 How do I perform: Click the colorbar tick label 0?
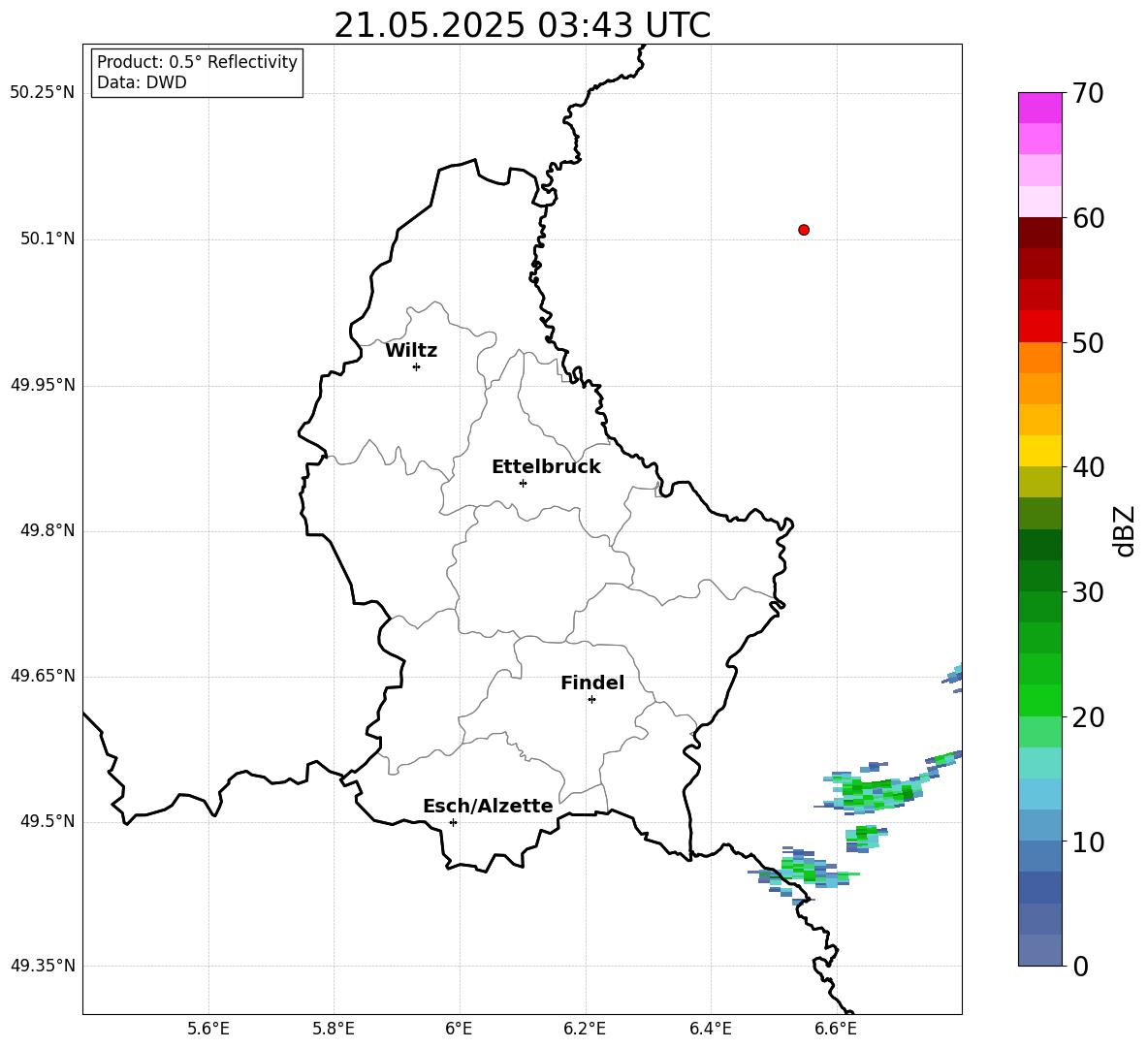(x=1080, y=967)
